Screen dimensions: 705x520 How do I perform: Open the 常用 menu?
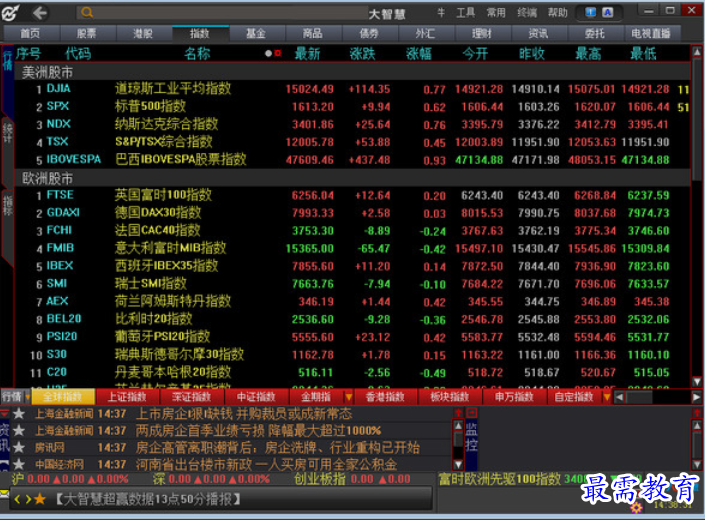pyautogui.click(x=496, y=13)
